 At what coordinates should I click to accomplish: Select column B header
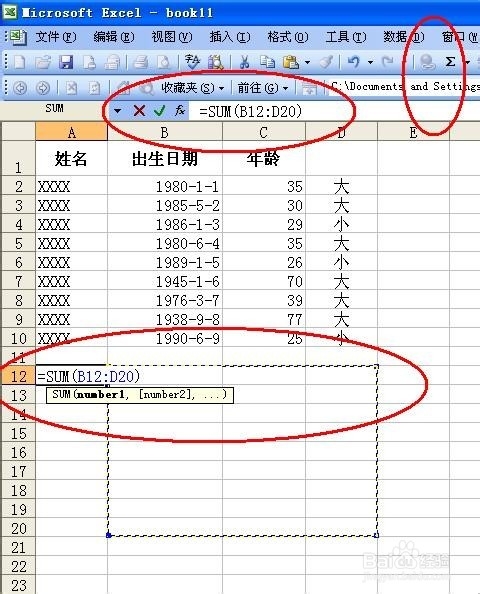tap(165, 132)
